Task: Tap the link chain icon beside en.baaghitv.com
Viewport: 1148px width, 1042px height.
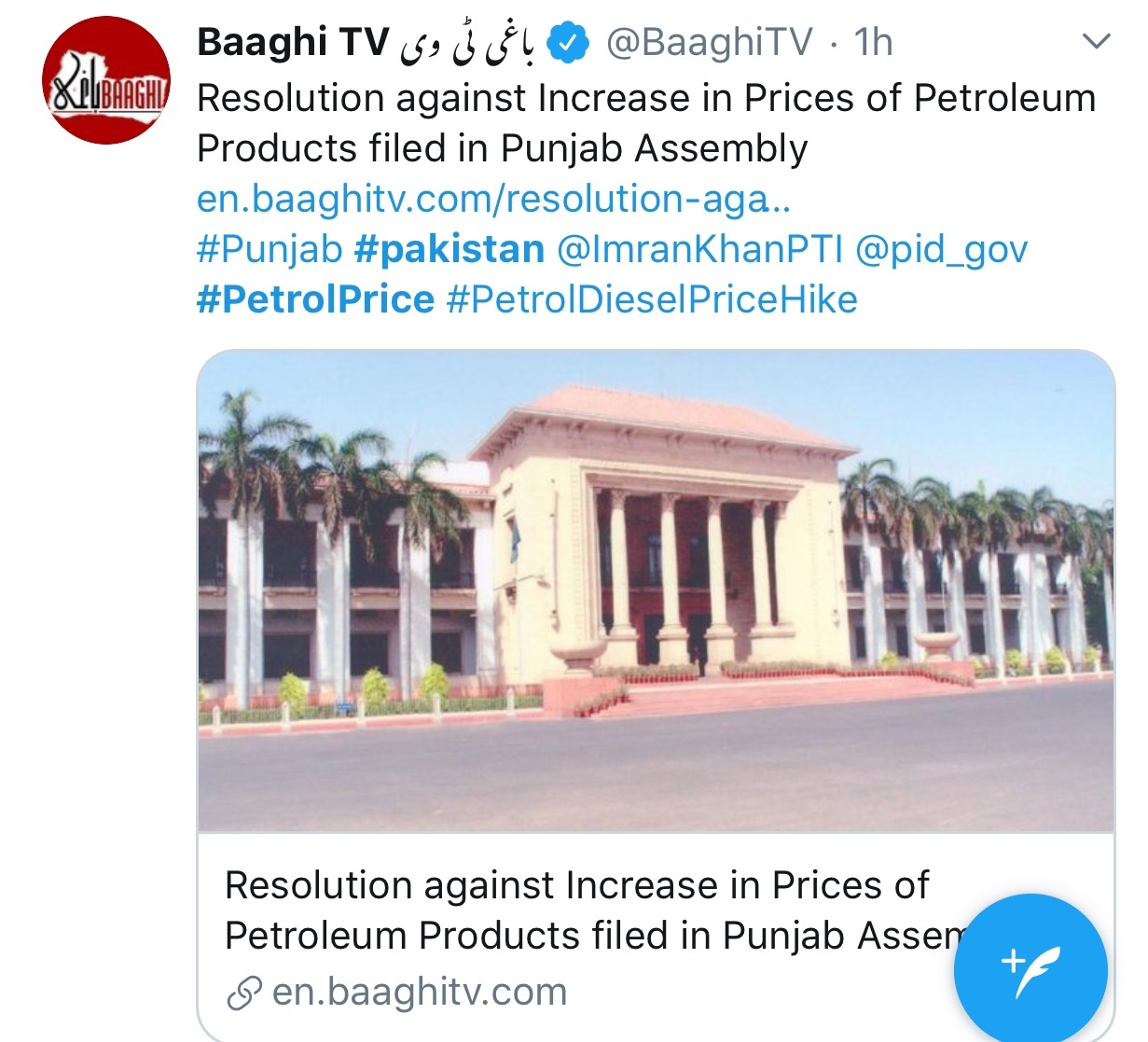Action: (244, 993)
